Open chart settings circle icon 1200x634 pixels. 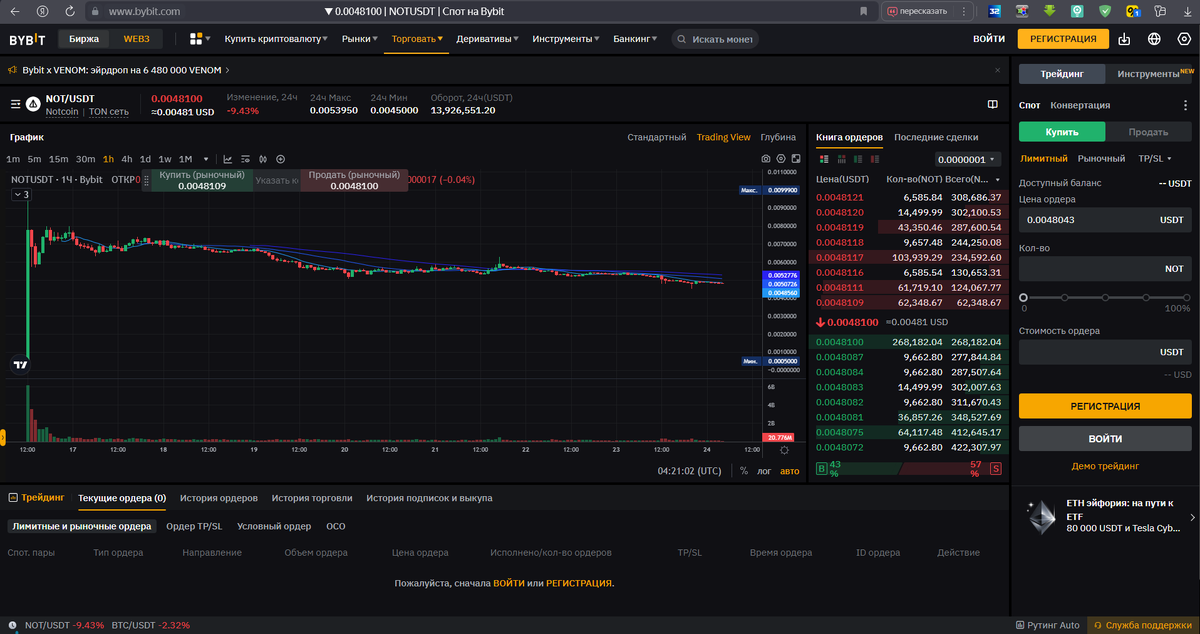pos(781,159)
